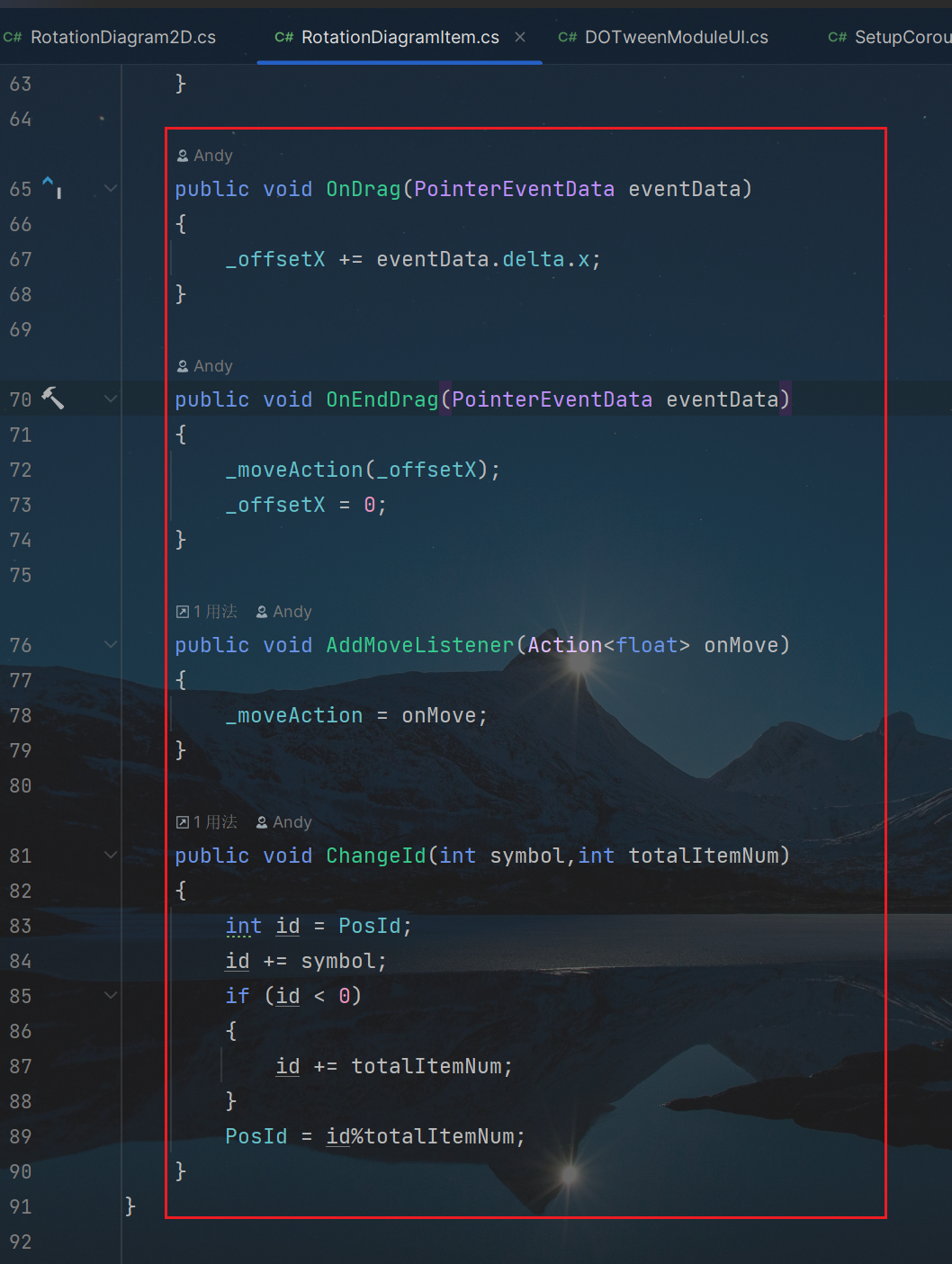This screenshot has height=1264, width=952.
Task: Collapse the AddMoveListener method at line 76
Action: [111, 644]
